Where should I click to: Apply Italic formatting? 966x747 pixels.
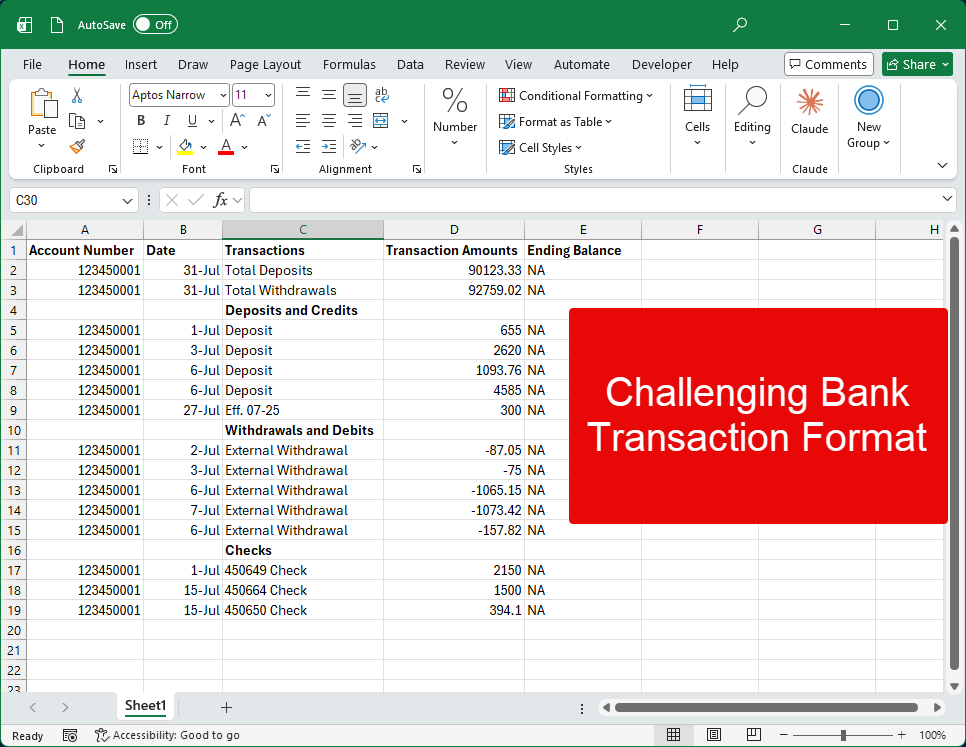point(166,121)
